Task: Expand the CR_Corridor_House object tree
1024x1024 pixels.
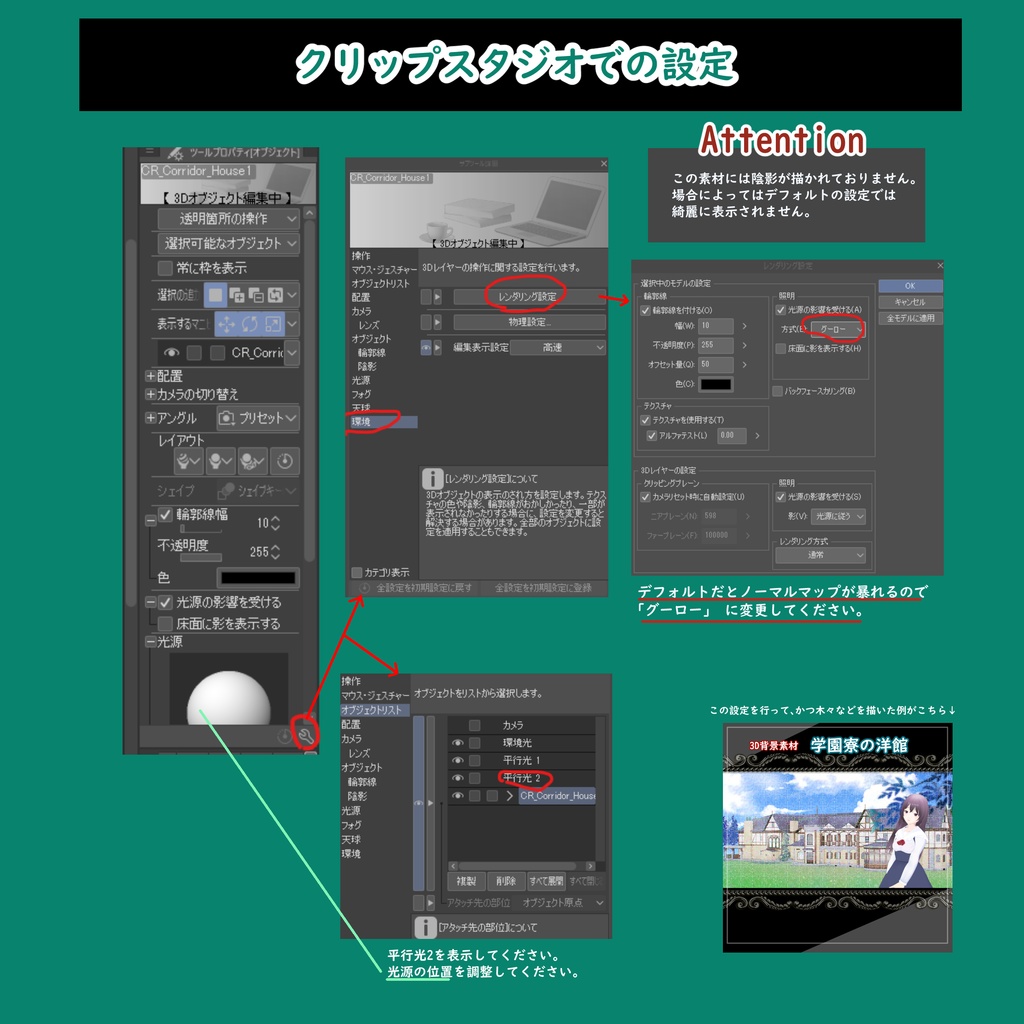Action: point(511,795)
